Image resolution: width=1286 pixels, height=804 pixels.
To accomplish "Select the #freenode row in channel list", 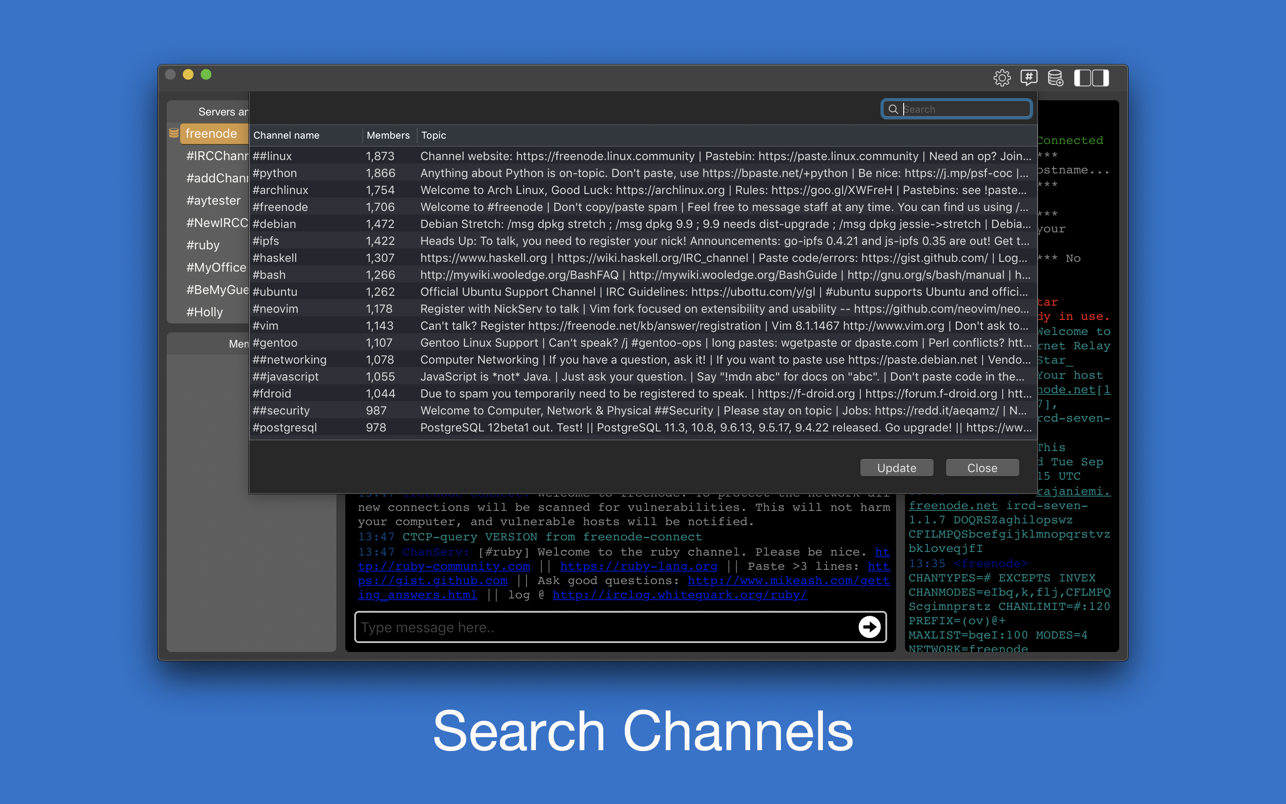I will point(642,207).
